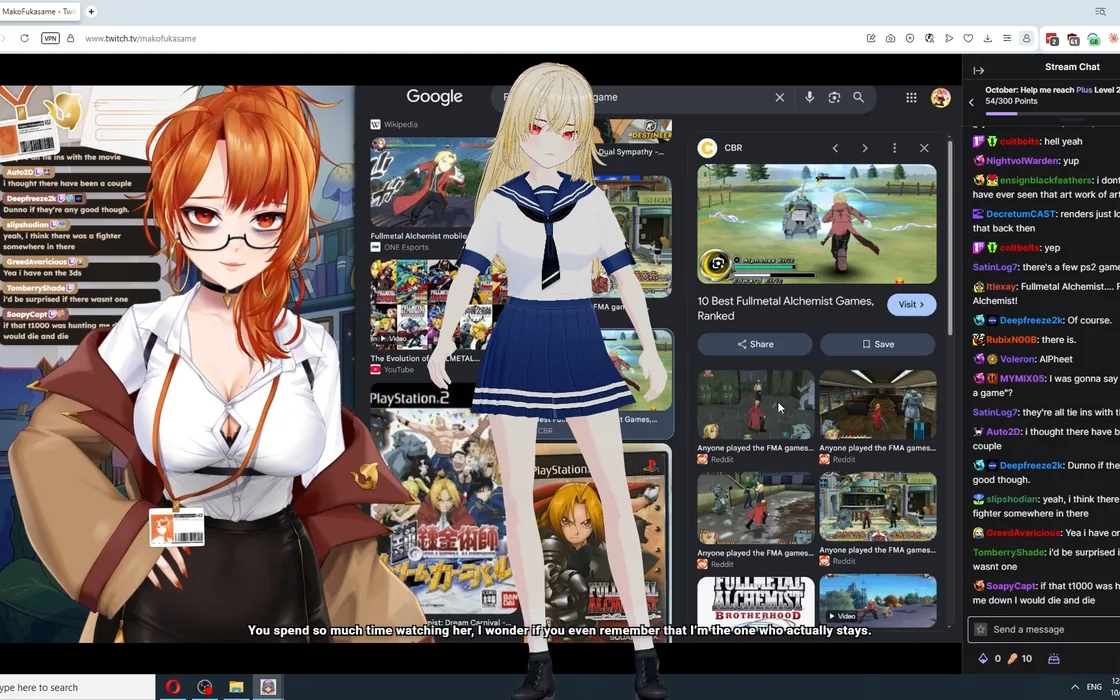Bookmark page with the heart icon
Screen dimensions: 1120x700
click(968, 39)
